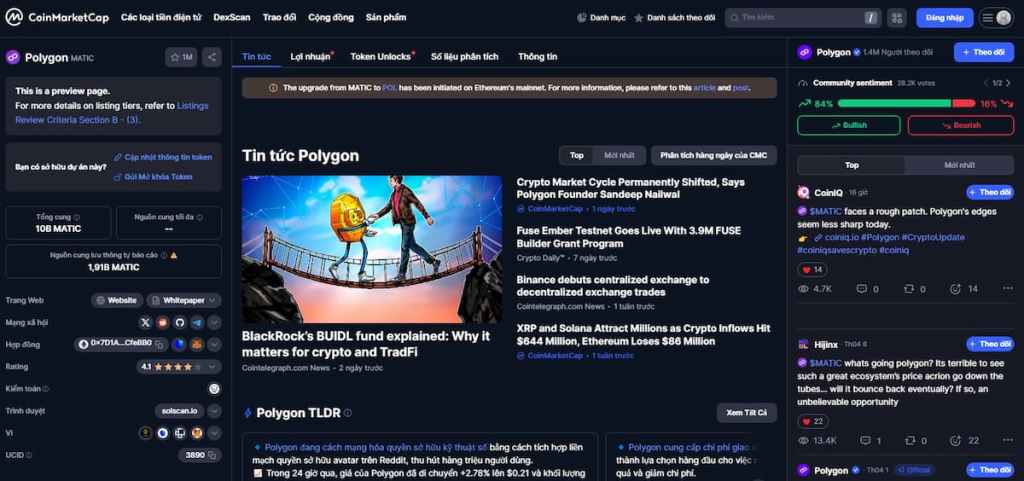Open the hamburger profile menu
Viewport: 1024px width, 481px height.
coord(996,18)
